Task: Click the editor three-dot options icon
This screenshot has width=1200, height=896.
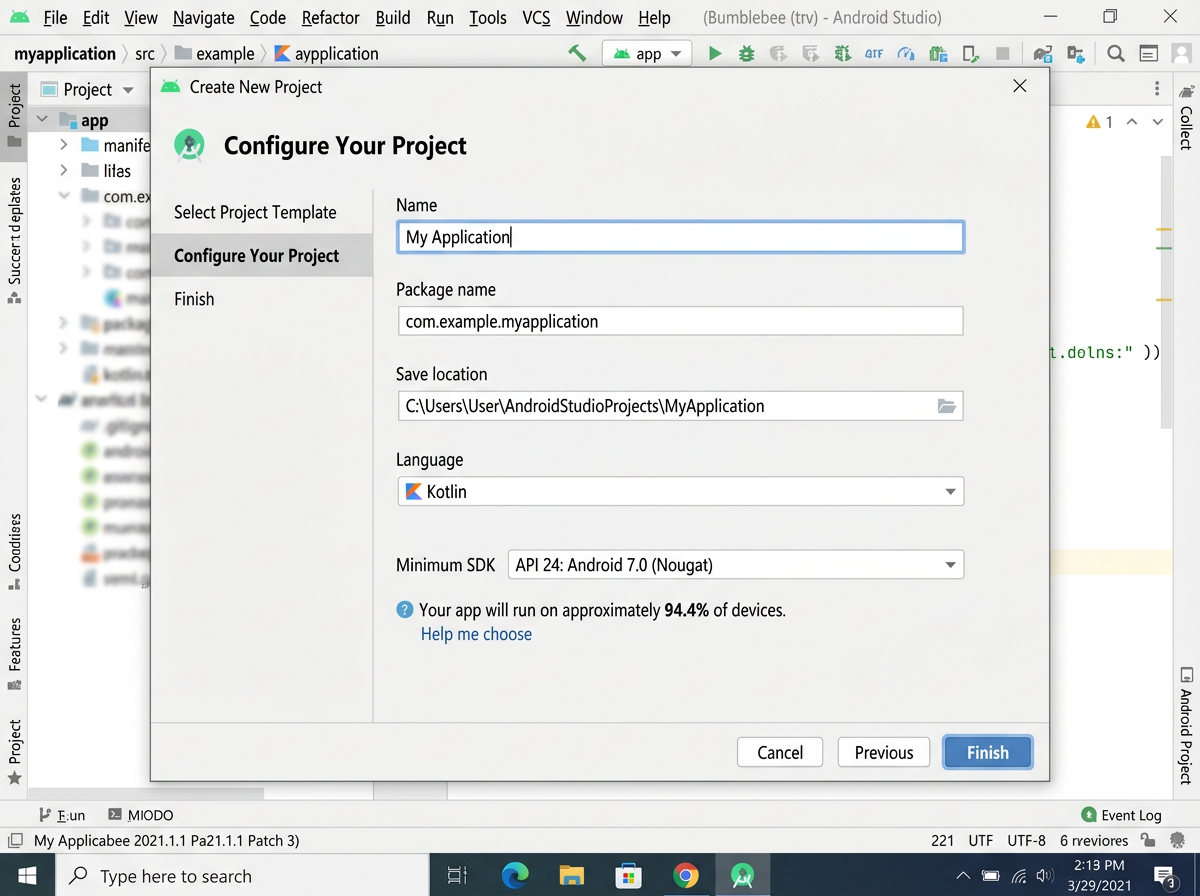Action: coord(1157,88)
